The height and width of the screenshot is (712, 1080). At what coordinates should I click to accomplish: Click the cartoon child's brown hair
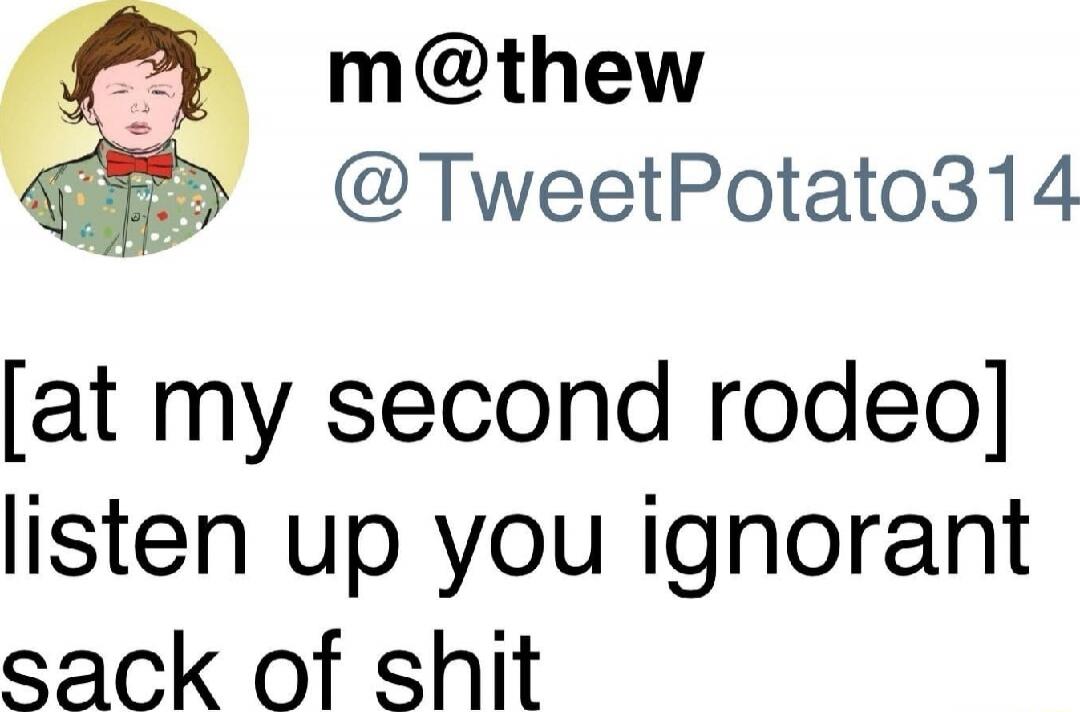pos(131,59)
